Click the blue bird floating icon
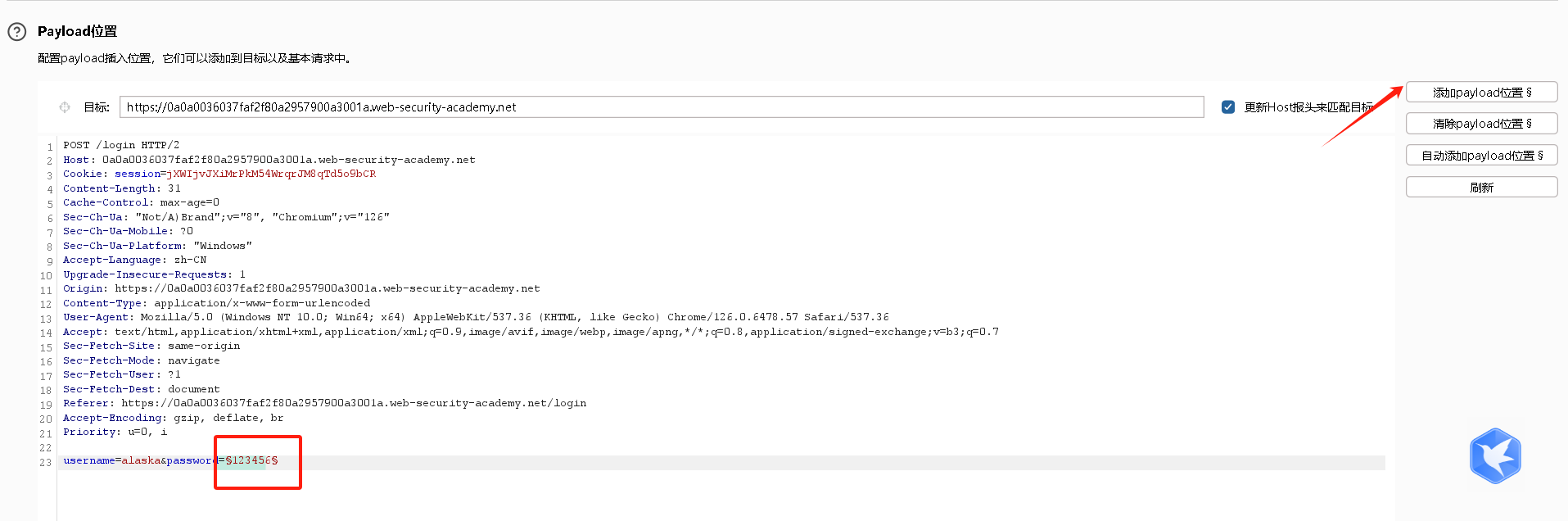This screenshot has height=521, width=1568. [x=1495, y=455]
